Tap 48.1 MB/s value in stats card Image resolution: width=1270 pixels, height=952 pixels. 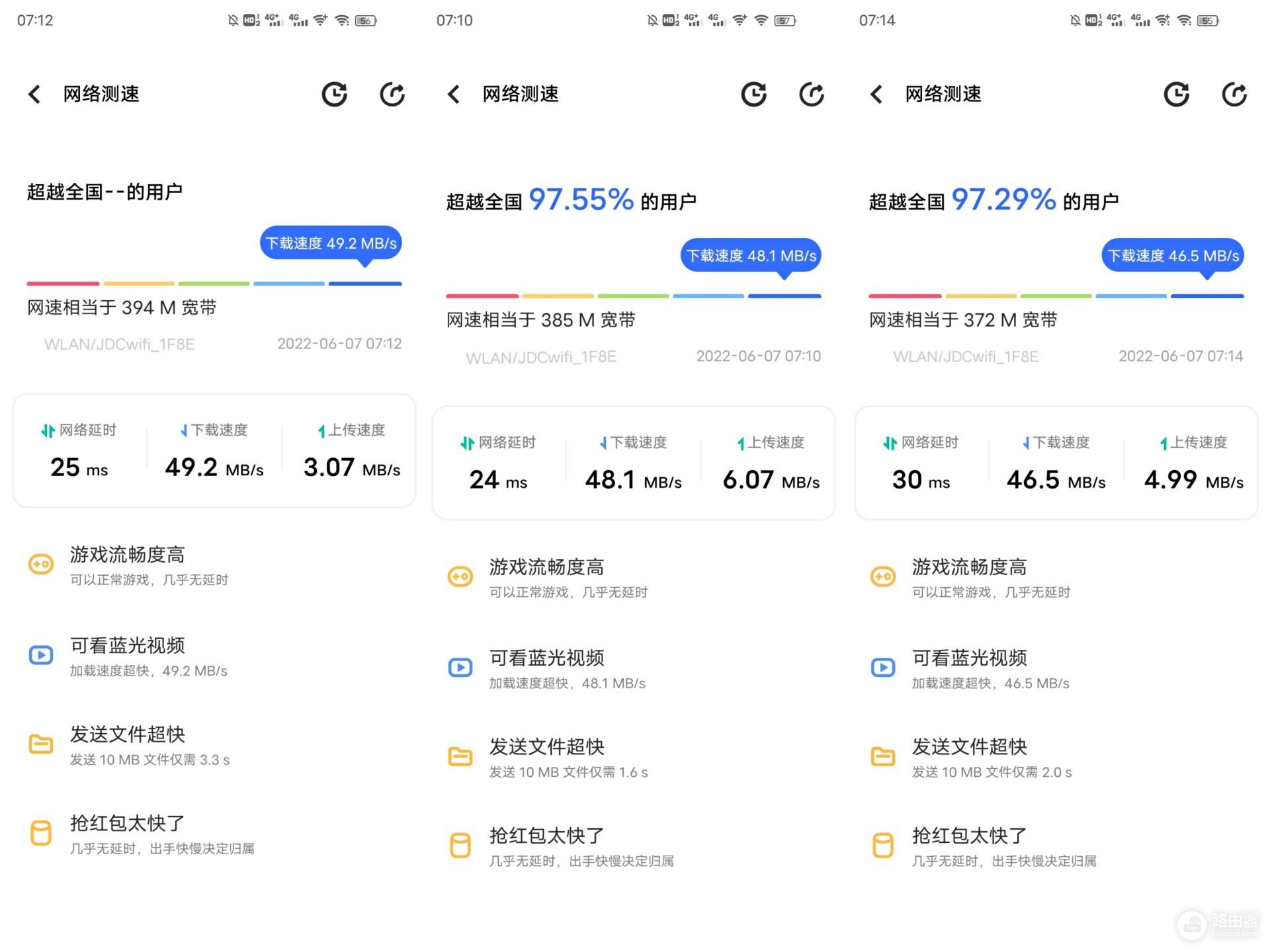coord(634,480)
